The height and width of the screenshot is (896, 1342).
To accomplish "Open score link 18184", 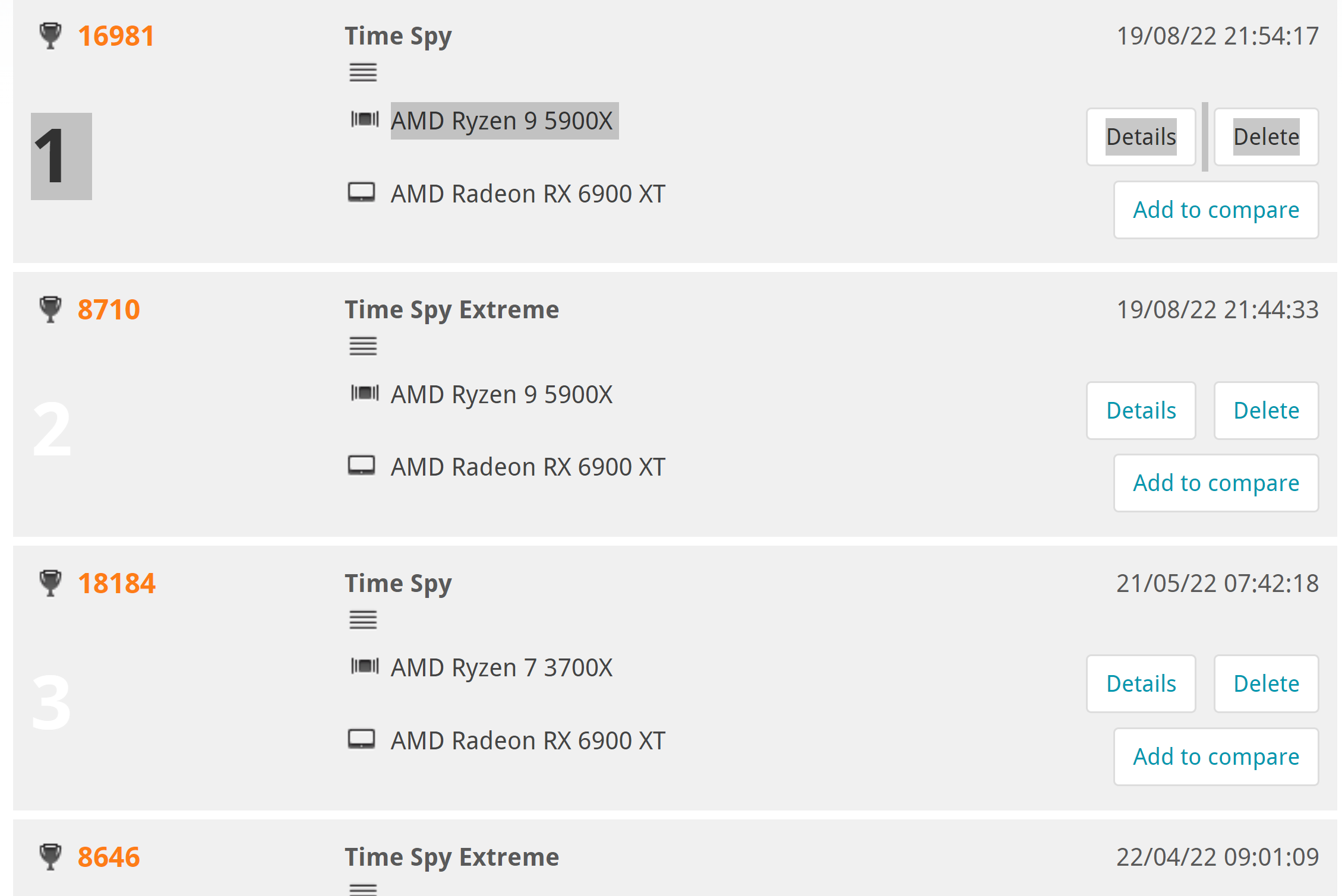I will 116,583.
